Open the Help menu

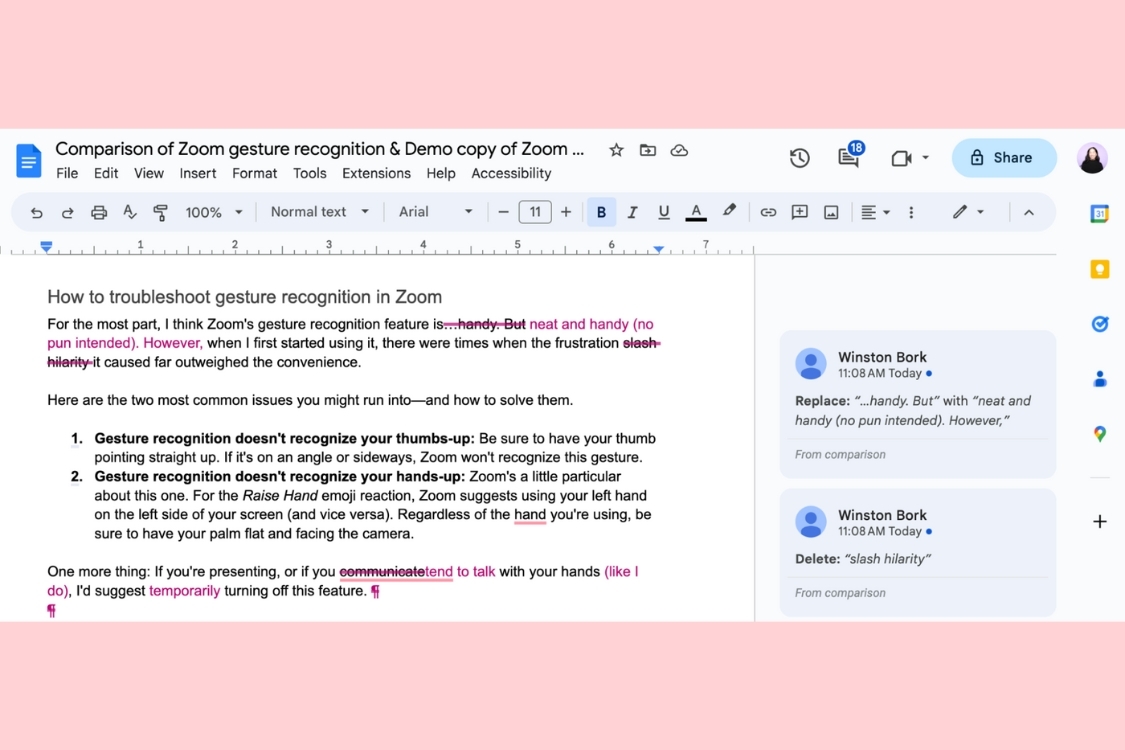(441, 174)
